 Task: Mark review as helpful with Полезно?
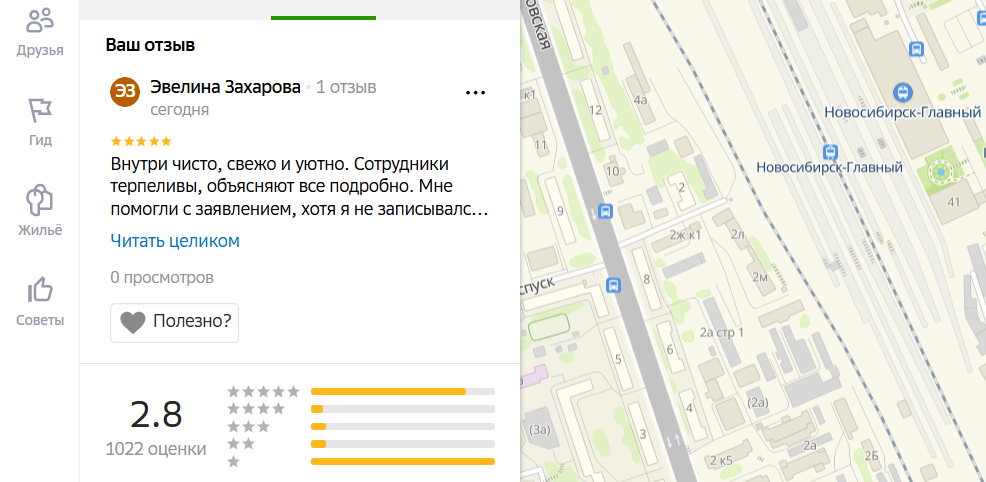[x=174, y=322]
